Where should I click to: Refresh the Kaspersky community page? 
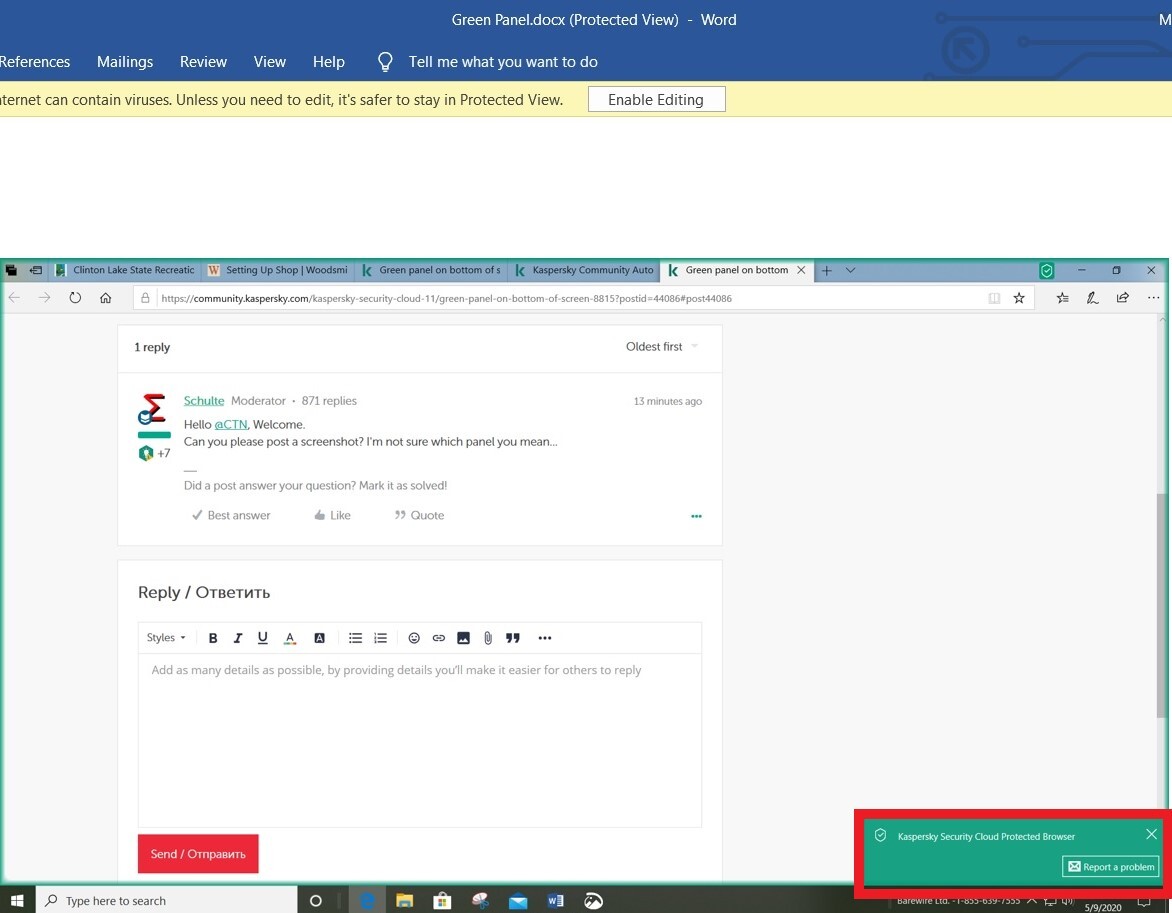pos(75,298)
